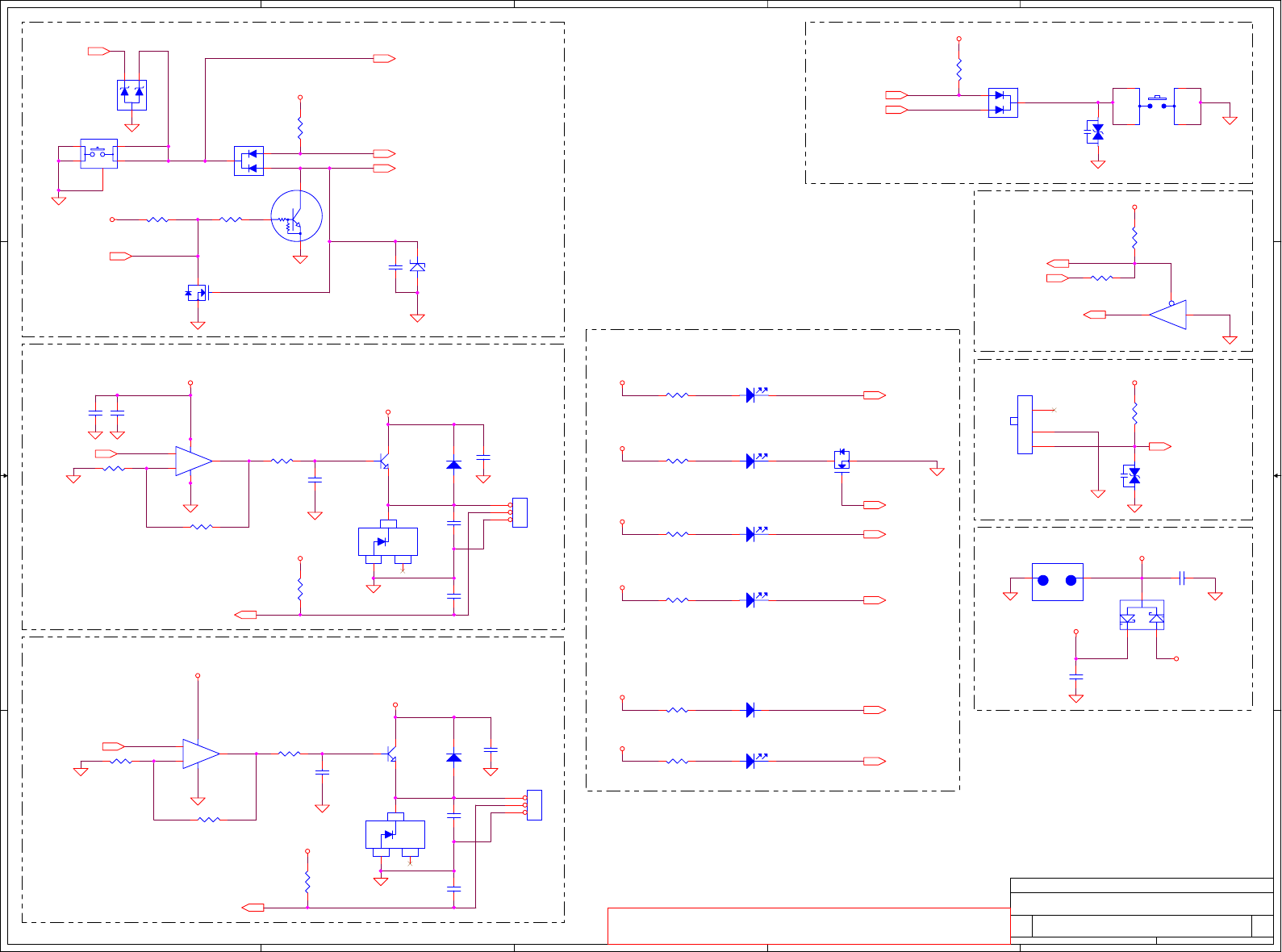
Task: Select the MOSFET below the circled transistor's base resistors
Action: (x=198, y=293)
